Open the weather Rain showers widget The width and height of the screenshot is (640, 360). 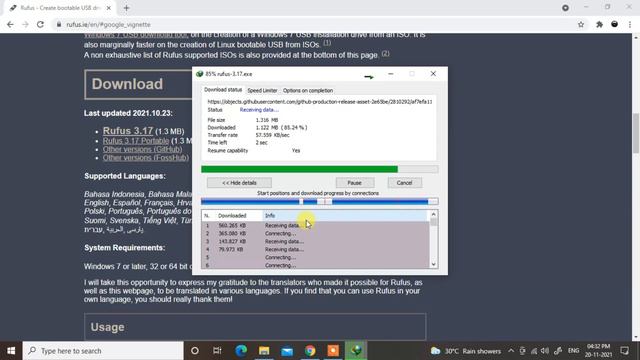click(466, 351)
